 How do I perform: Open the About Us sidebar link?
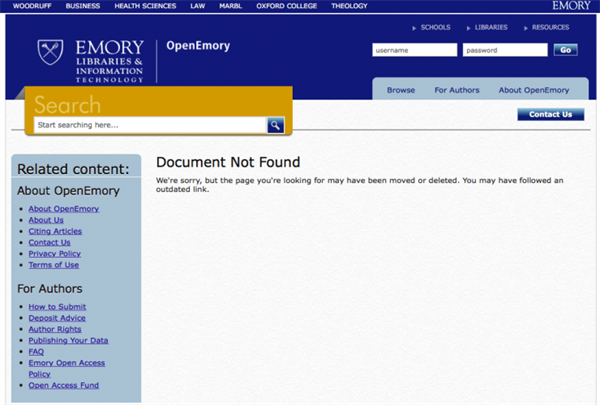(46, 220)
